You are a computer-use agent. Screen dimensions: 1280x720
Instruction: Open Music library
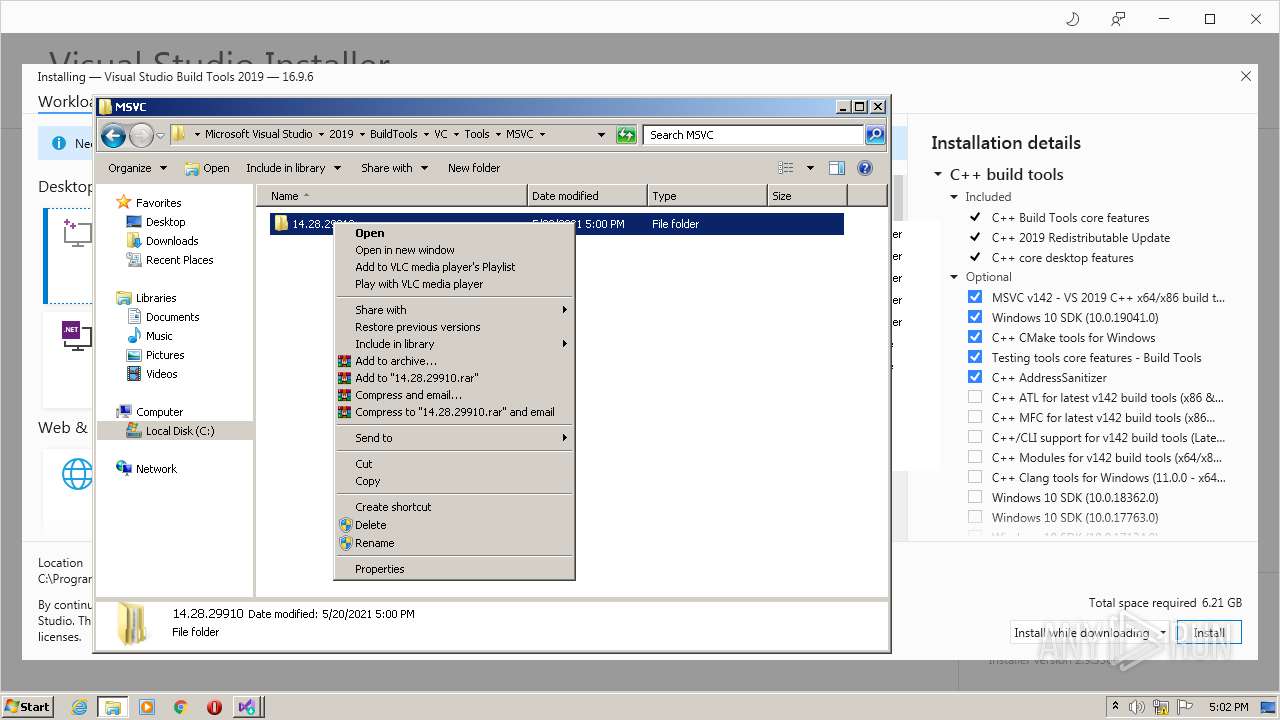tap(159, 336)
